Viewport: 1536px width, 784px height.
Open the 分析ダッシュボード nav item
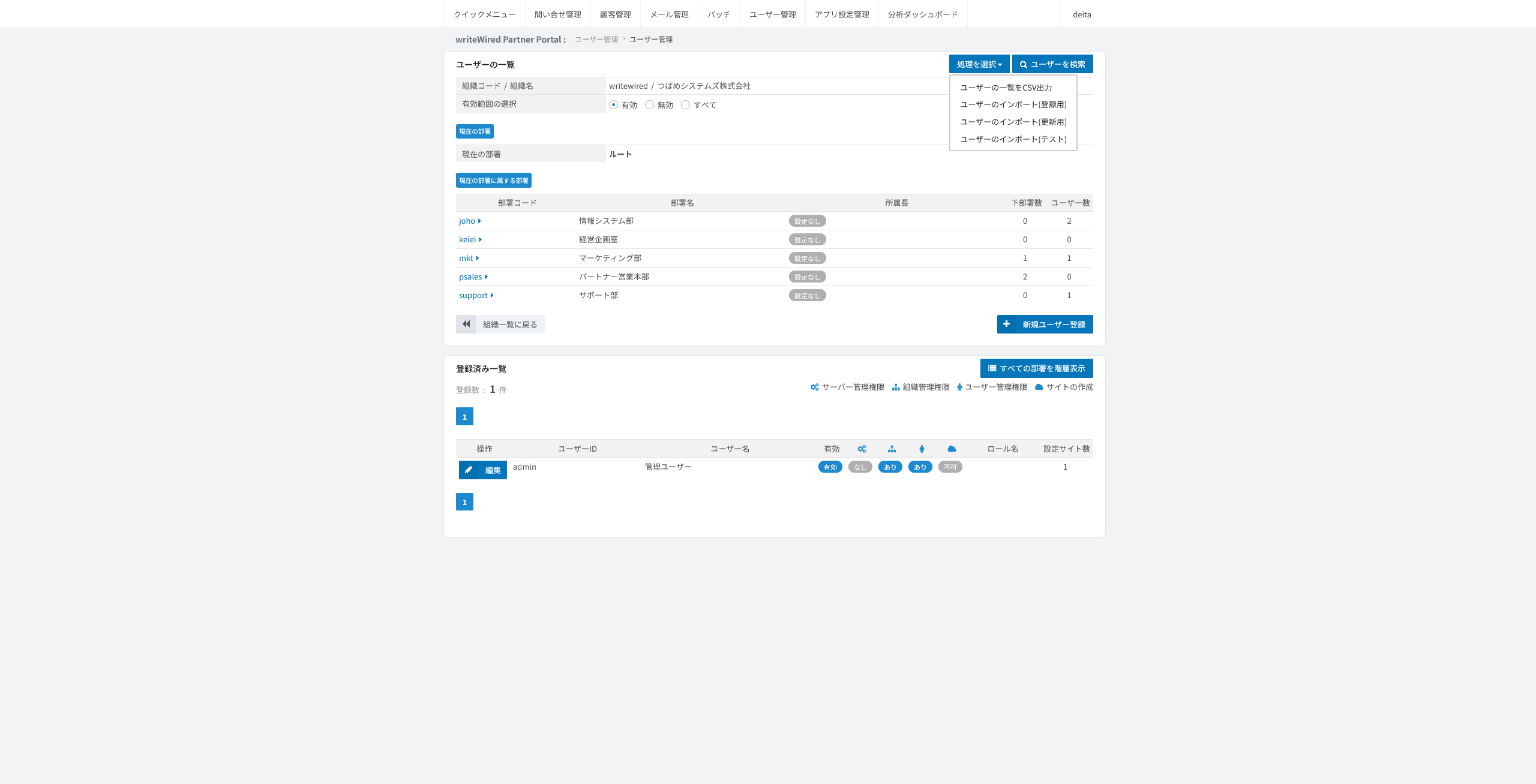[x=923, y=14]
